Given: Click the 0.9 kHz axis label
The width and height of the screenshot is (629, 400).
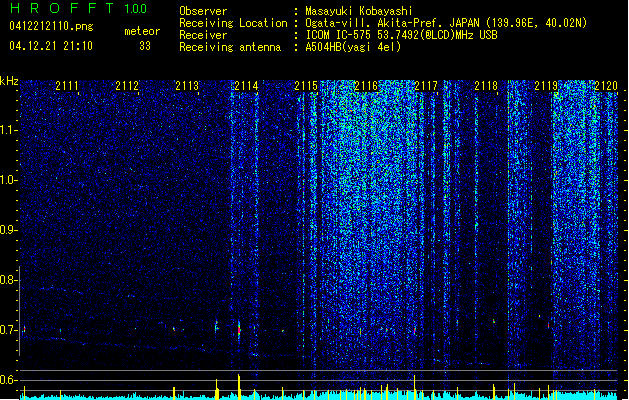Looking at the screenshot, I should [x=8, y=230].
